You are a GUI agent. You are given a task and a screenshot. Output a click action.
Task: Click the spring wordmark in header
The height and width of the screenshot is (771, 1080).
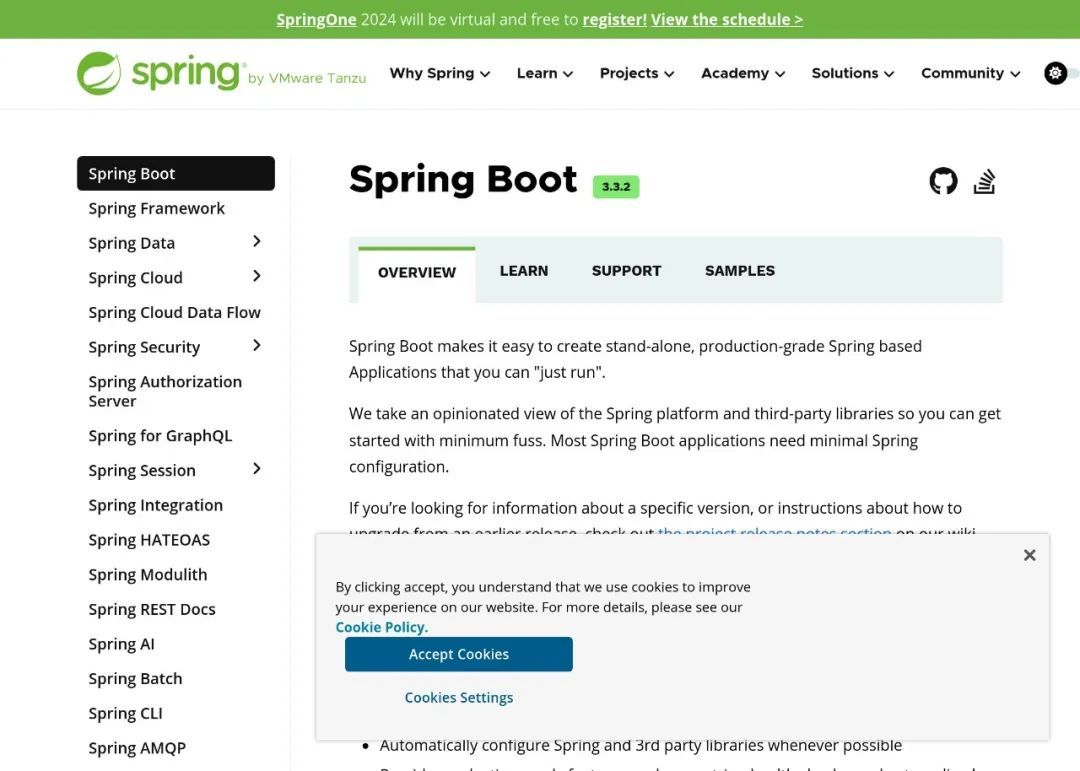click(x=187, y=73)
